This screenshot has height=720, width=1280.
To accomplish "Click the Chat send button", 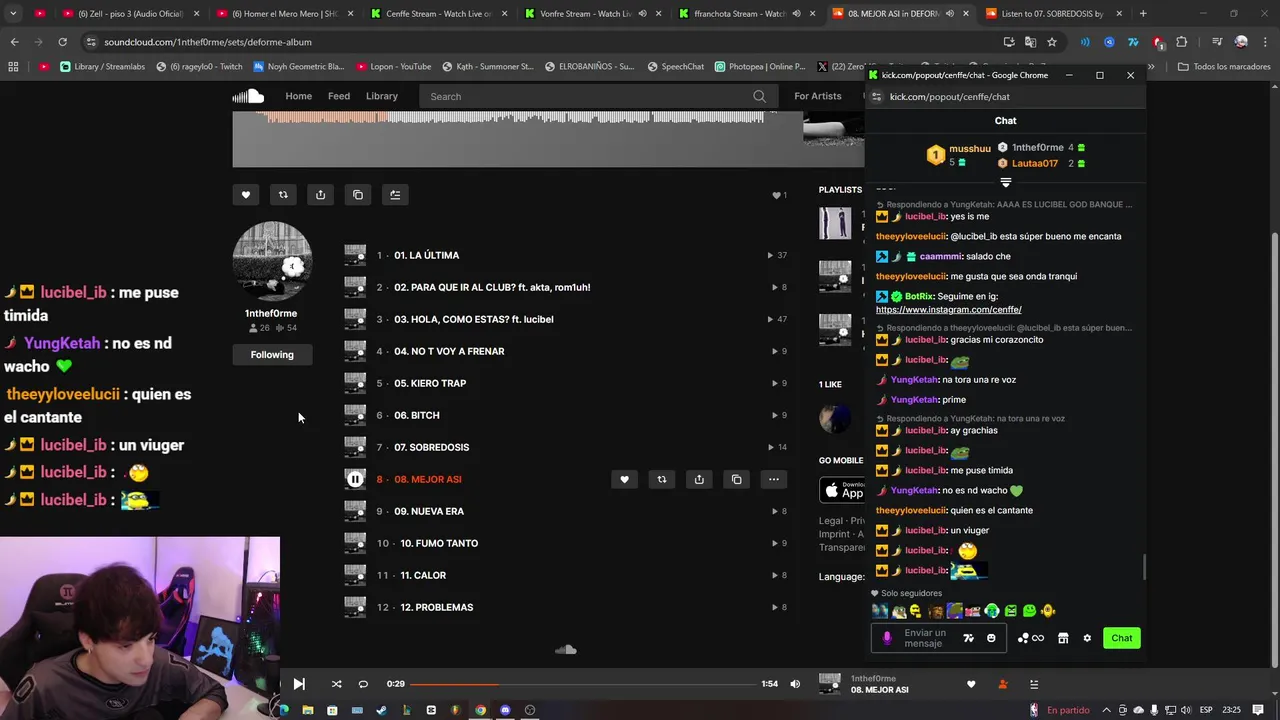I will coord(1122,638).
